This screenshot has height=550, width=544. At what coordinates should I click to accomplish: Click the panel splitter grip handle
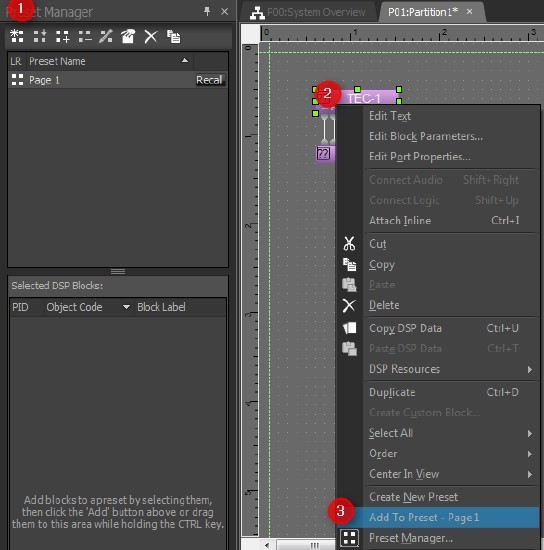[118, 271]
